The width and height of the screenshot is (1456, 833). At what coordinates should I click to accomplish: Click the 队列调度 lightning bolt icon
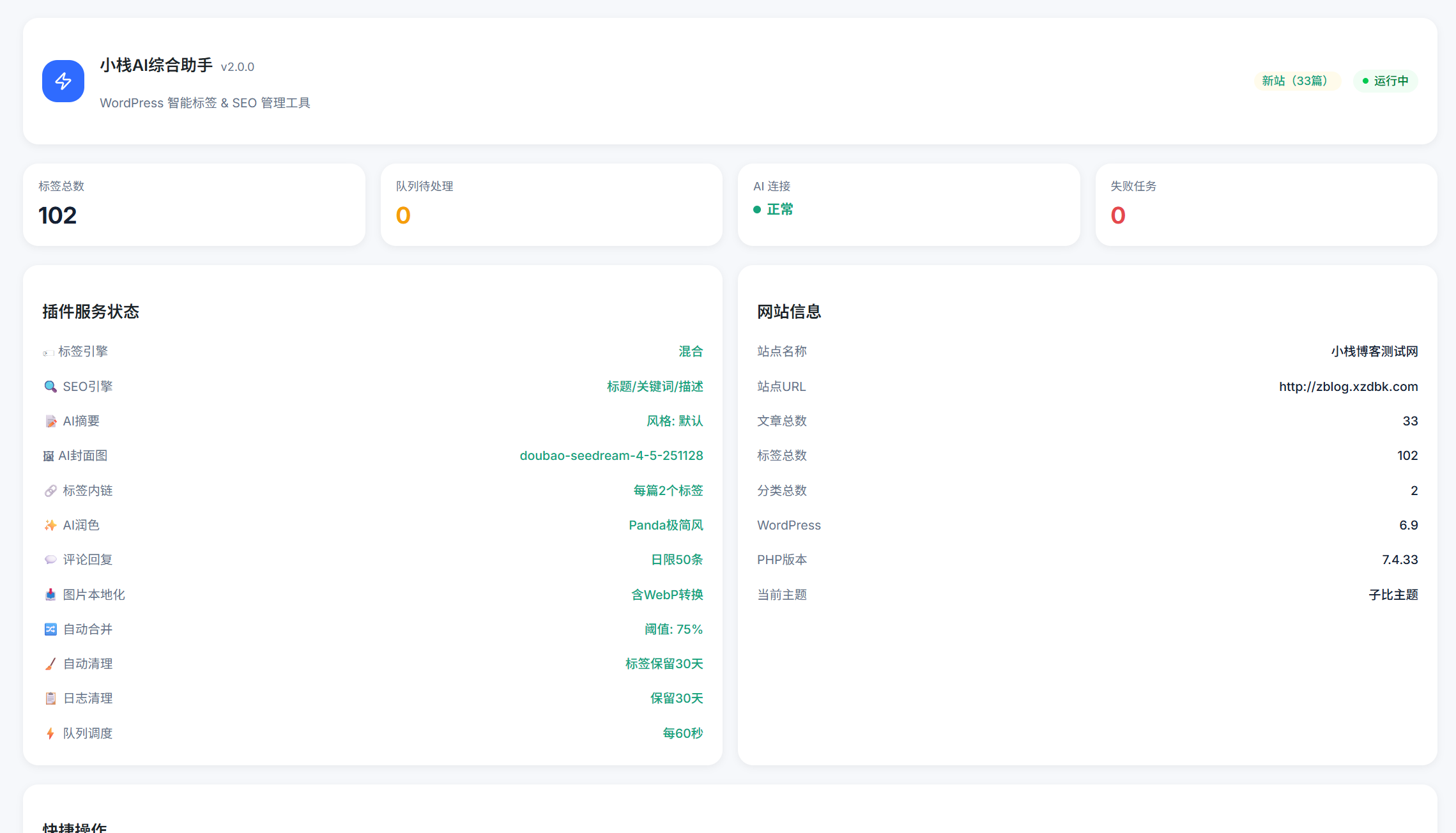coord(50,733)
